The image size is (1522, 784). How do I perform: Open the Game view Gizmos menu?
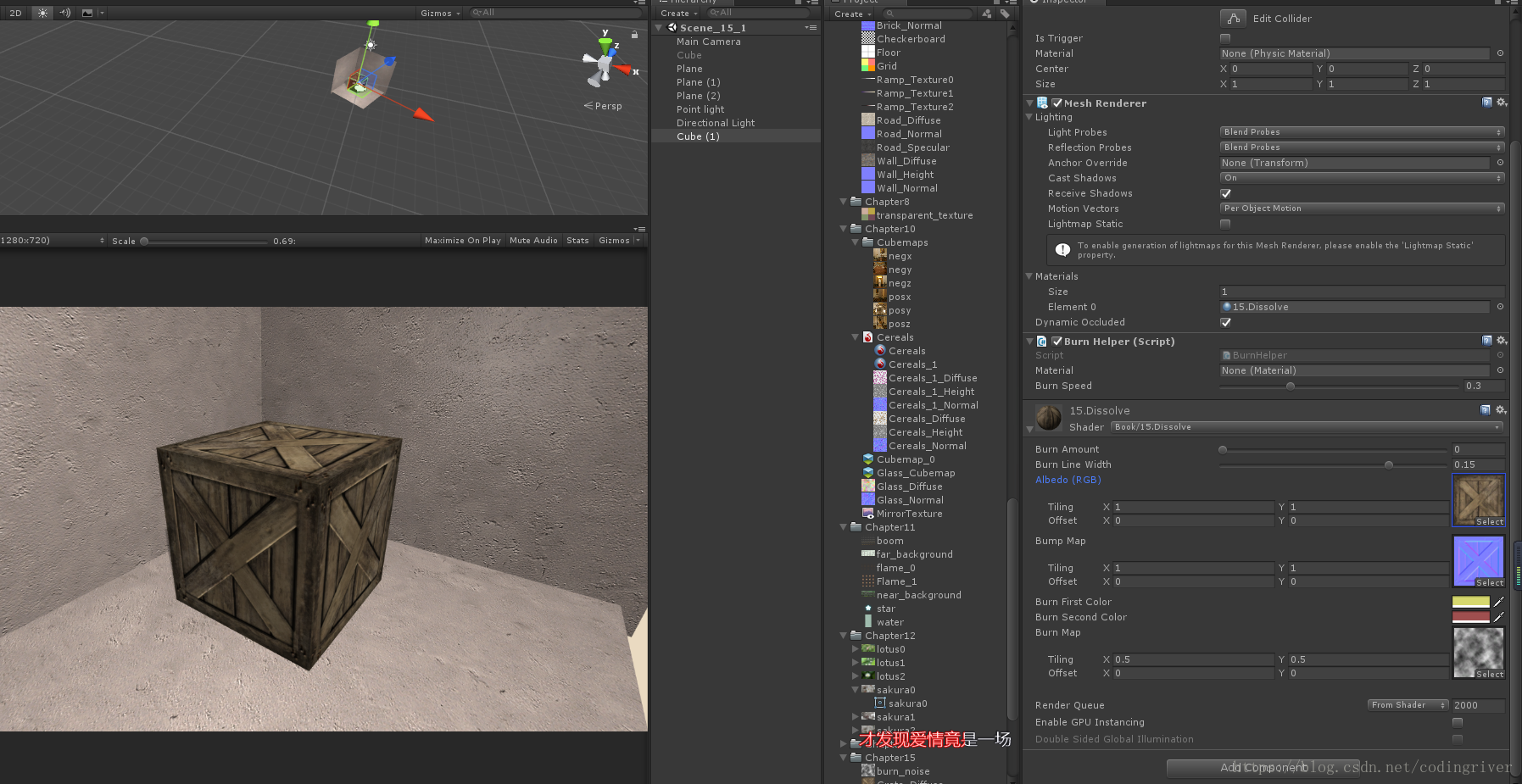tap(619, 241)
